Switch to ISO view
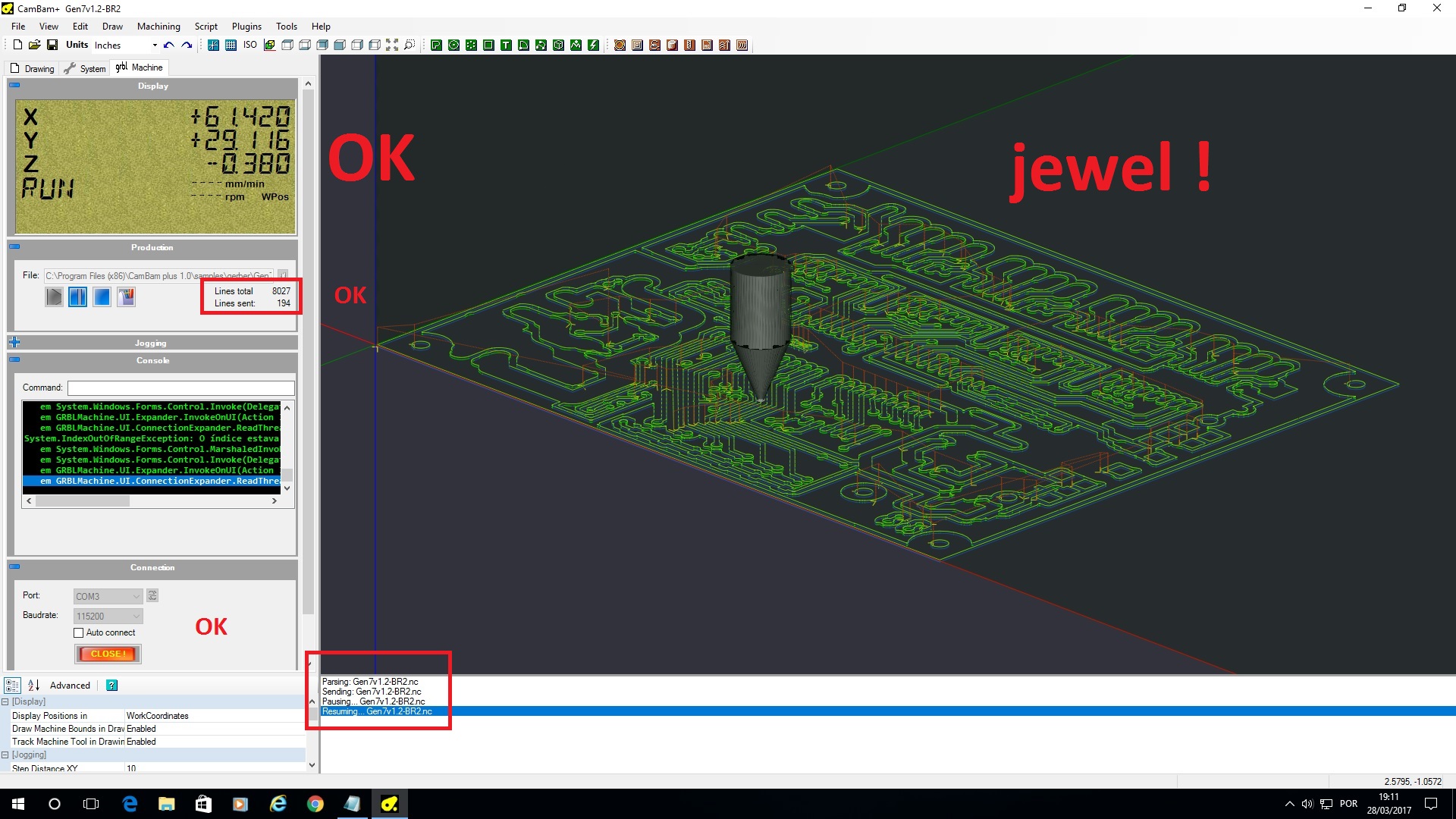 [x=249, y=45]
